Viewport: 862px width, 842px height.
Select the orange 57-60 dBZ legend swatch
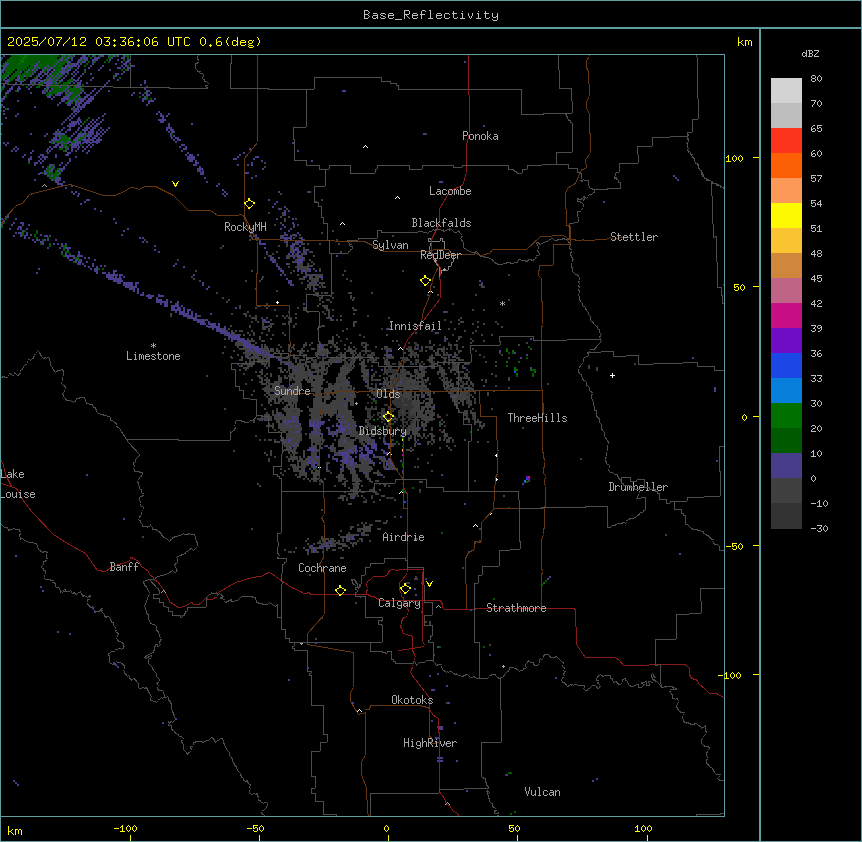pos(786,165)
